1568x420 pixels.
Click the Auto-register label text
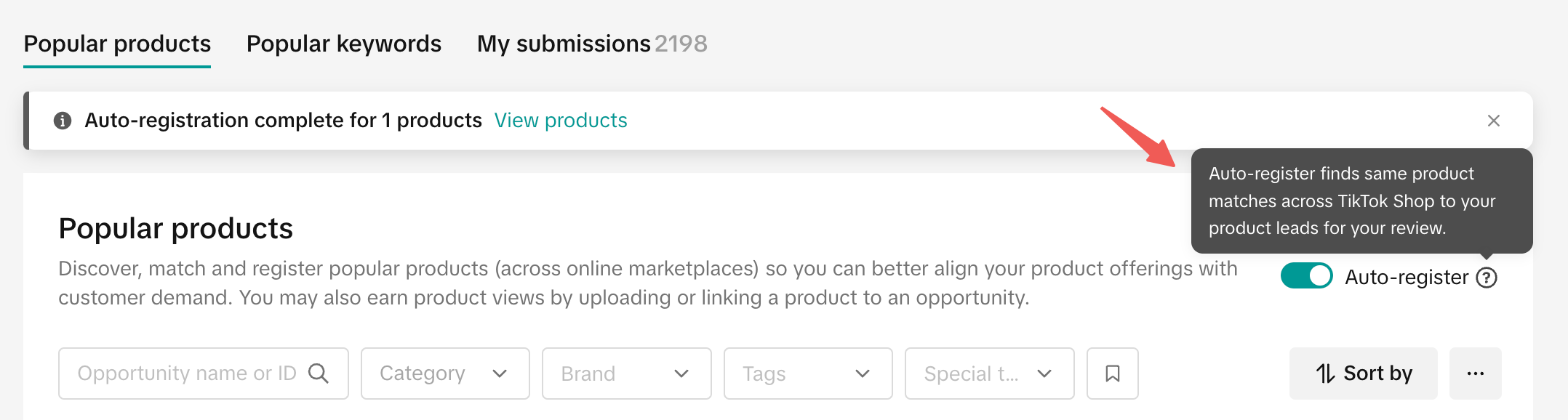[x=1407, y=278]
